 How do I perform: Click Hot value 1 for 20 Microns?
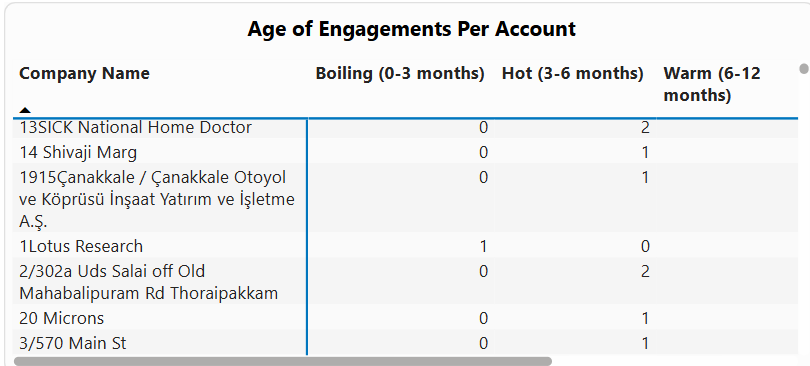pyautogui.click(x=645, y=318)
